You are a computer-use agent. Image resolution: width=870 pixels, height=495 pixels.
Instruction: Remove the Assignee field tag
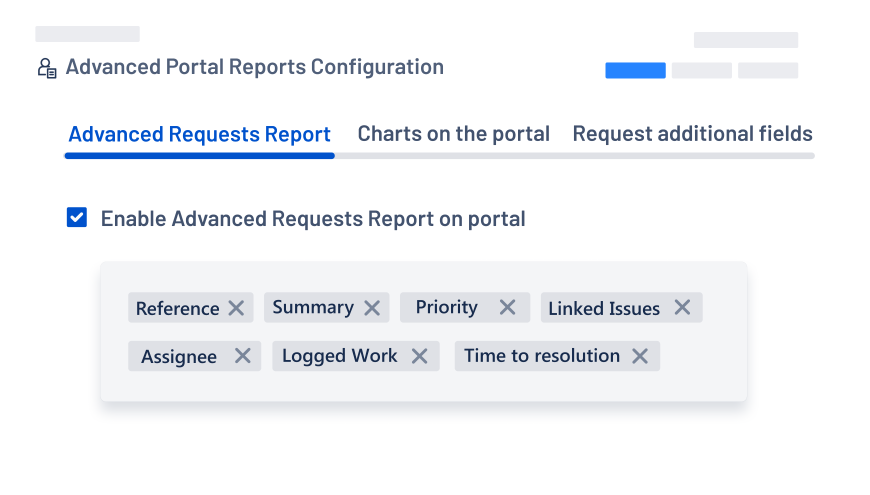click(242, 356)
